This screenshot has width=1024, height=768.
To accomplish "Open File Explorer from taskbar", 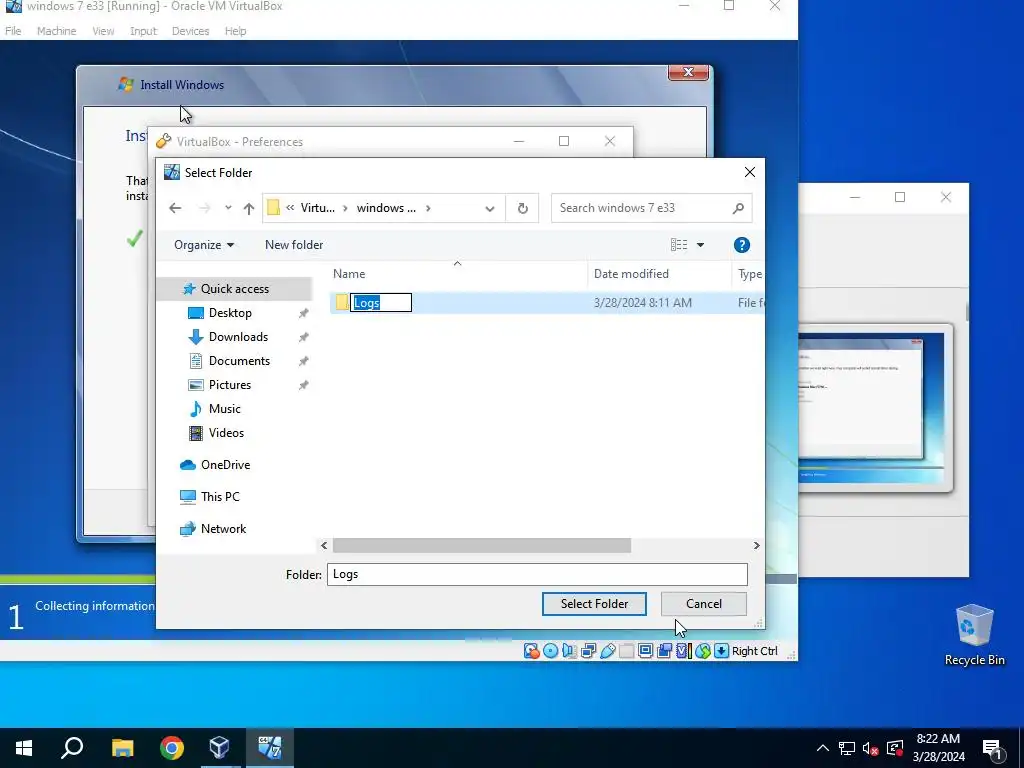I will click(x=122, y=748).
